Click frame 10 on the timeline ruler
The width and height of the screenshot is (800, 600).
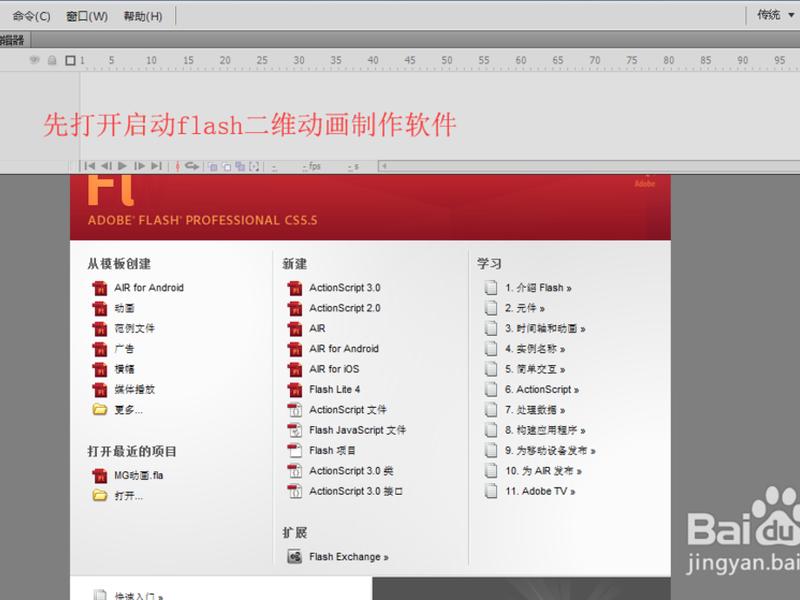[x=151, y=60]
